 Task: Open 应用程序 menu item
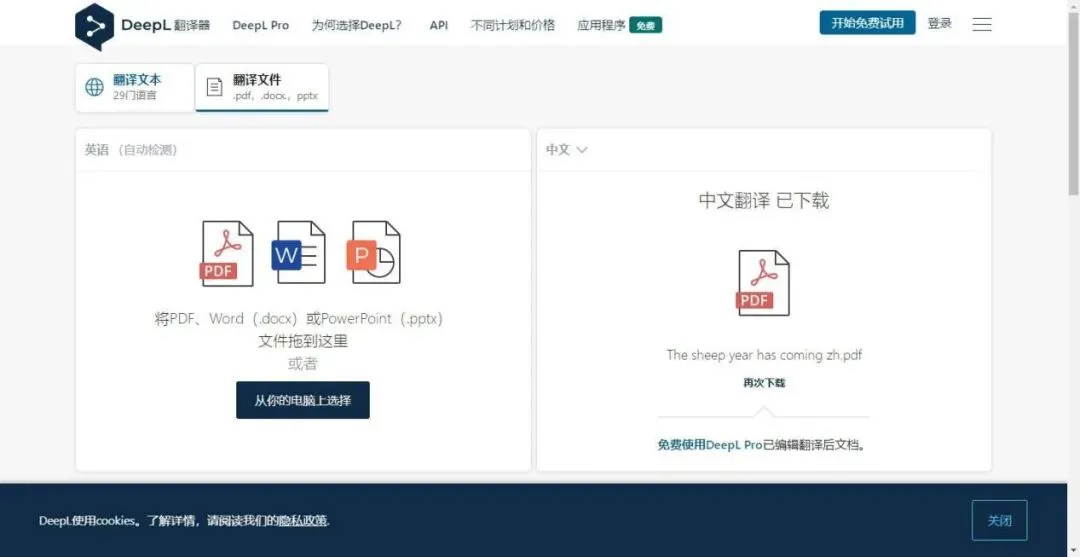point(601,25)
